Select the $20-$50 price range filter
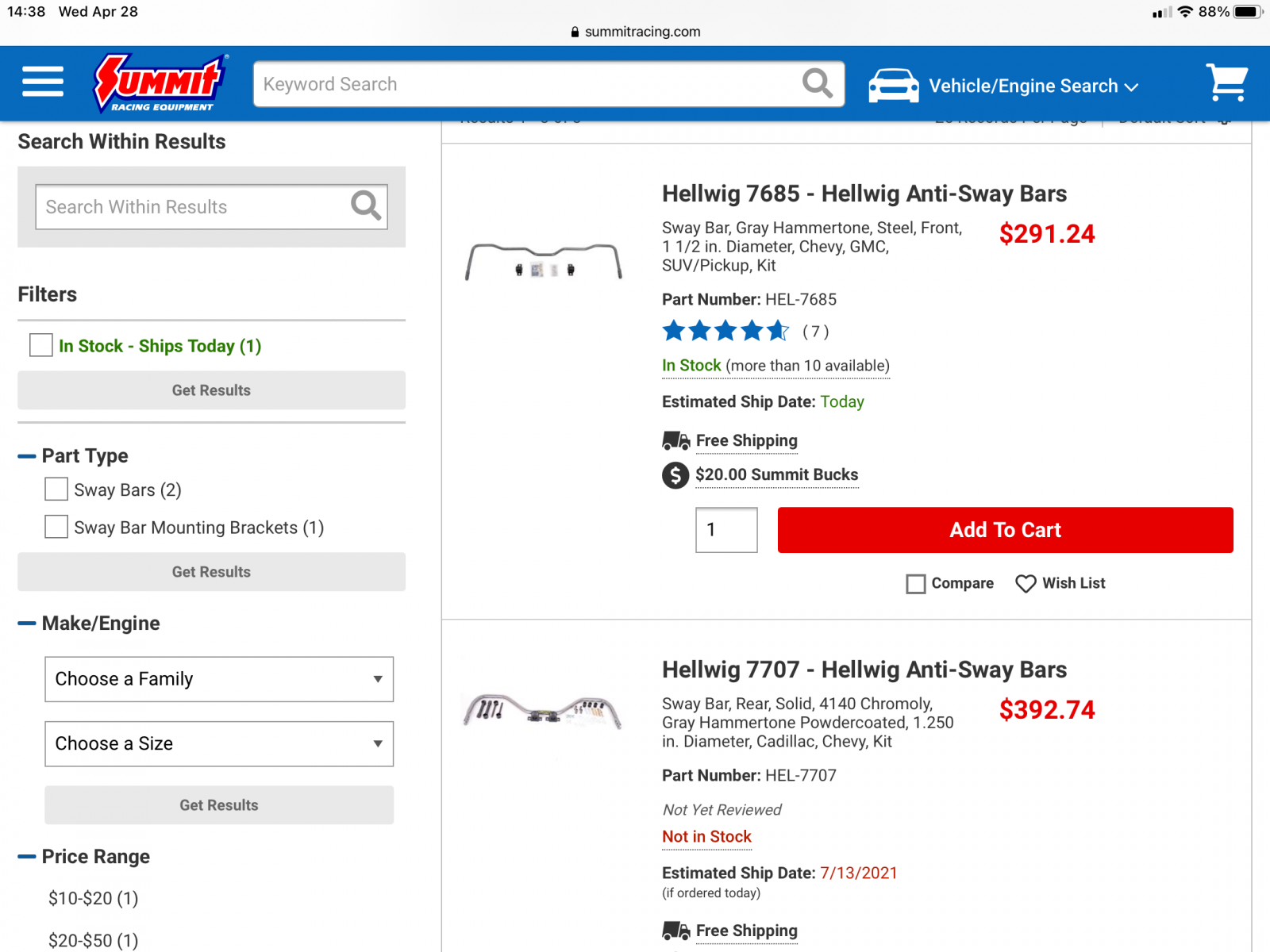This screenshot has height=952, width=1270. click(x=93, y=940)
